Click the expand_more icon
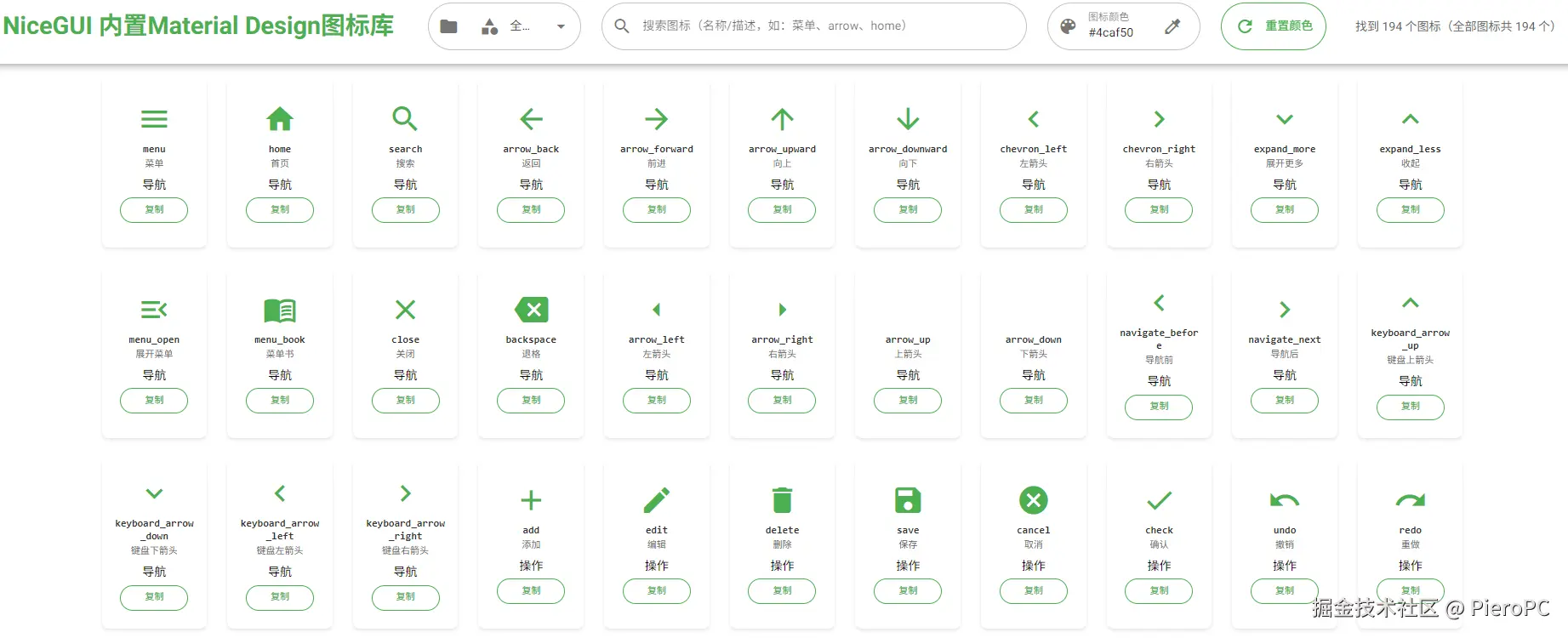The height and width of the screenshot is (638, 1568). (1285, 119)
